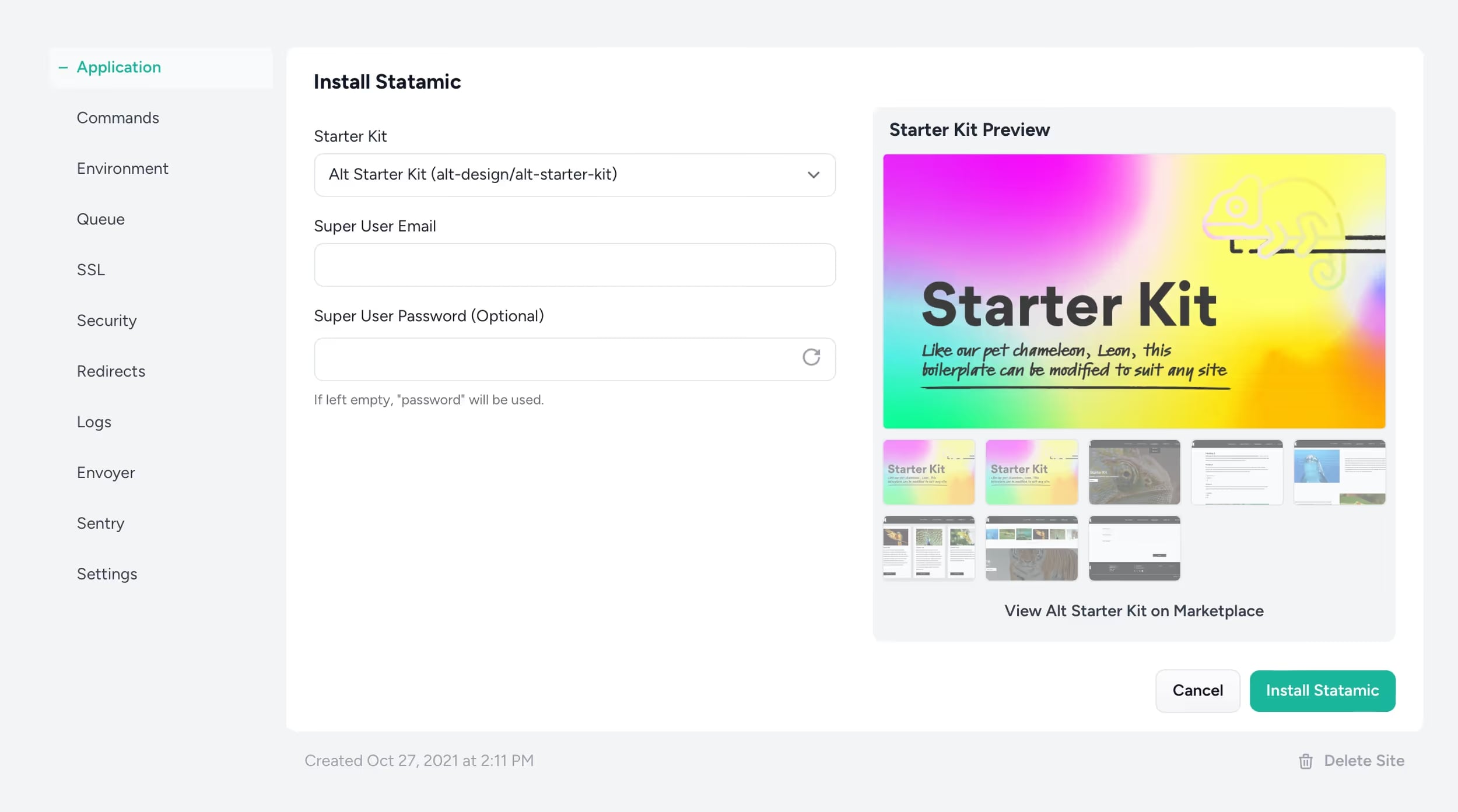This screenshot has width=1458, height=812.
Task: Click the Install Statamic heading
Action: 387,82
